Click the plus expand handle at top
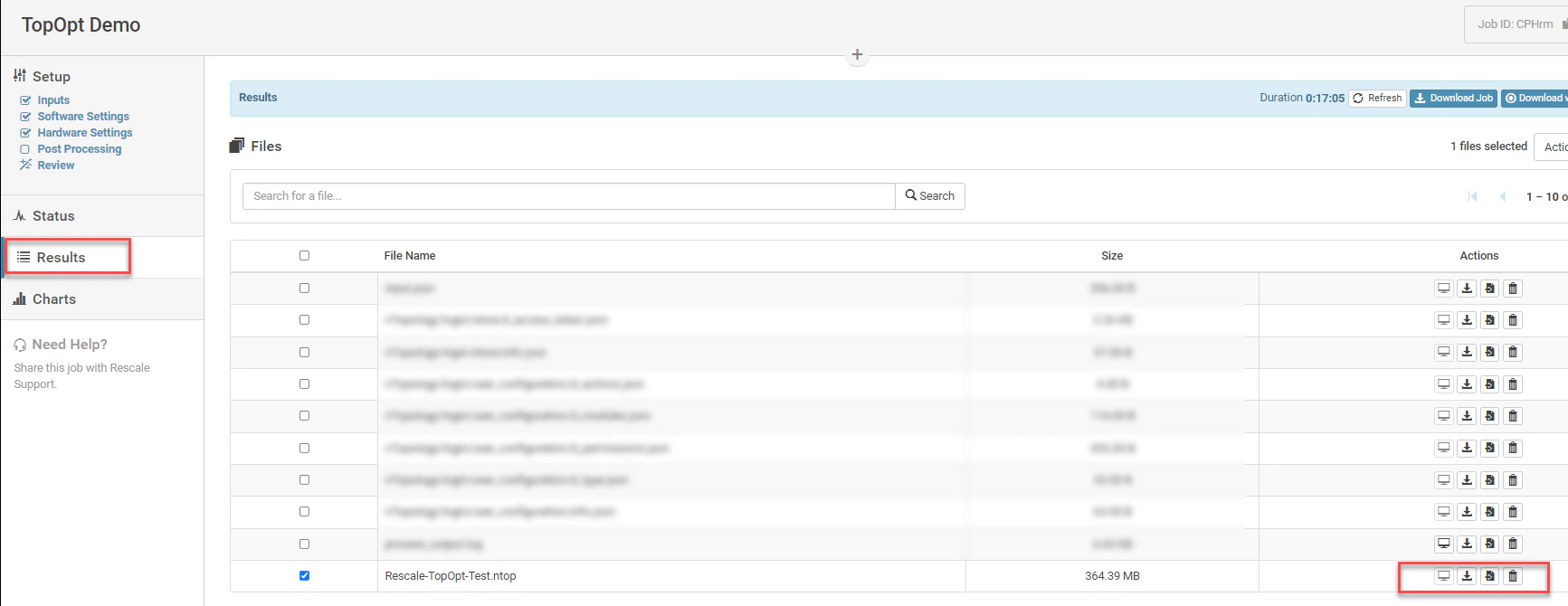Image resolution: width=1568 pixels, height=606 pixels. [x=857, y=55]
